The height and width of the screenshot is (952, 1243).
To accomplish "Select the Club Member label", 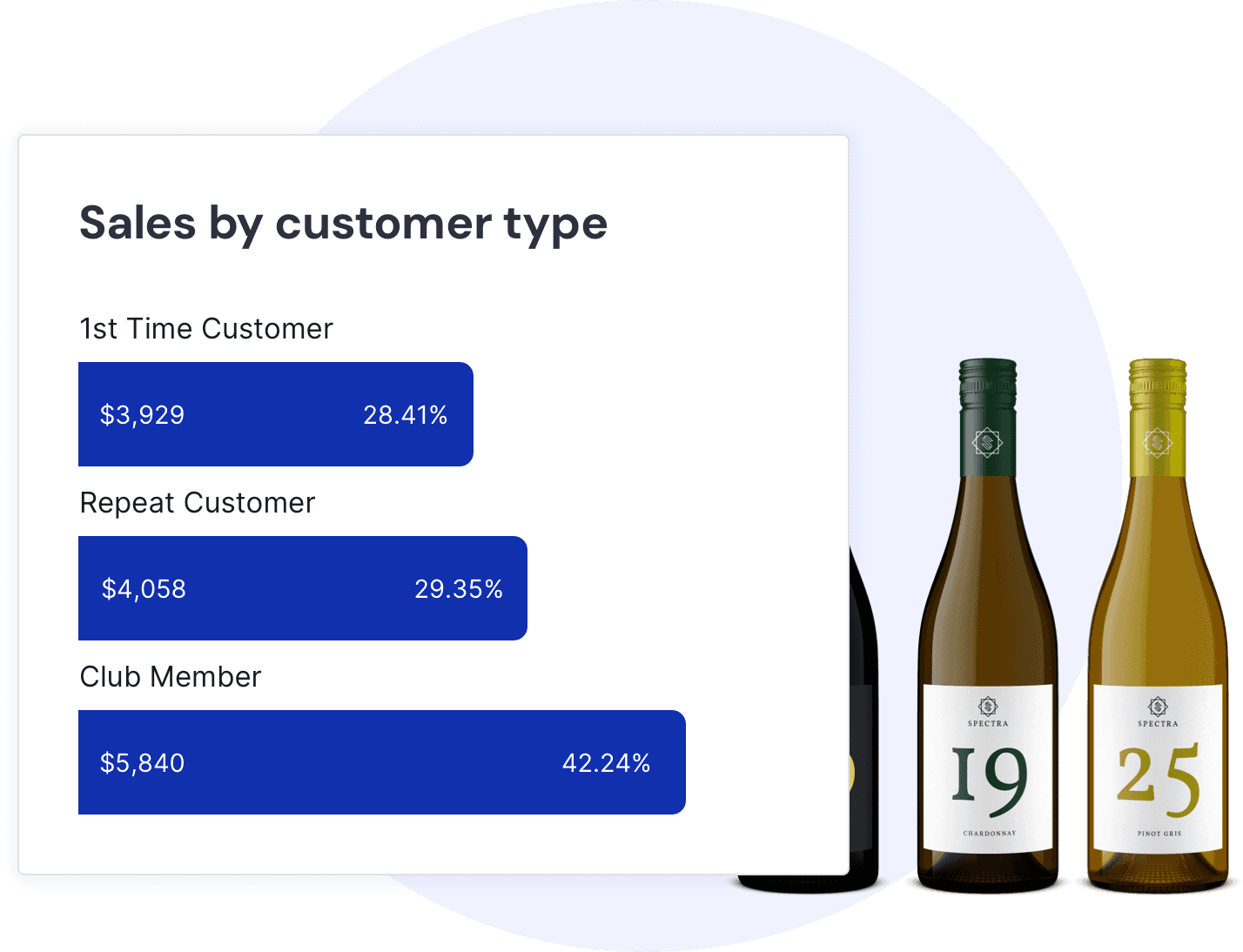I will point(171,677).
